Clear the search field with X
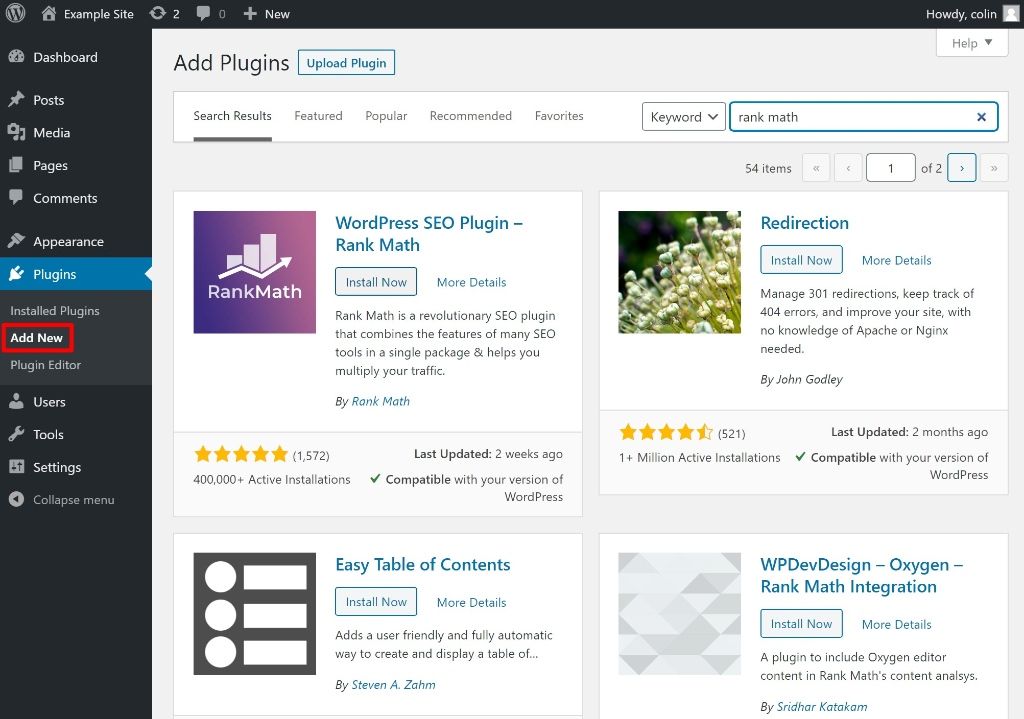 (x=981, y=117)
